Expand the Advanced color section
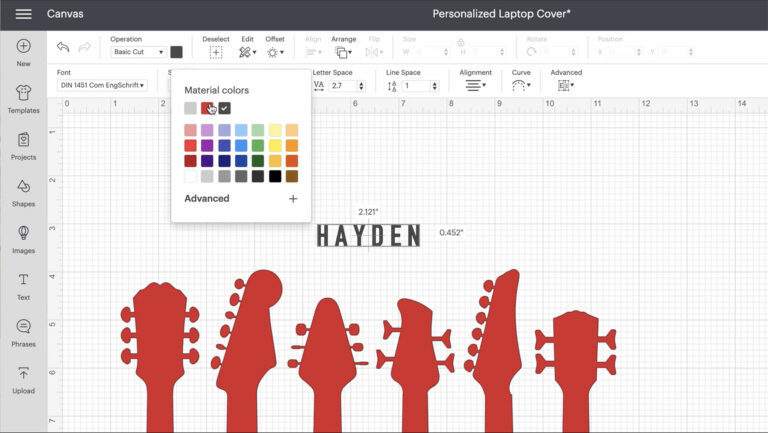The height and width of the screenshot is (433, 768). tap(293, 198)
